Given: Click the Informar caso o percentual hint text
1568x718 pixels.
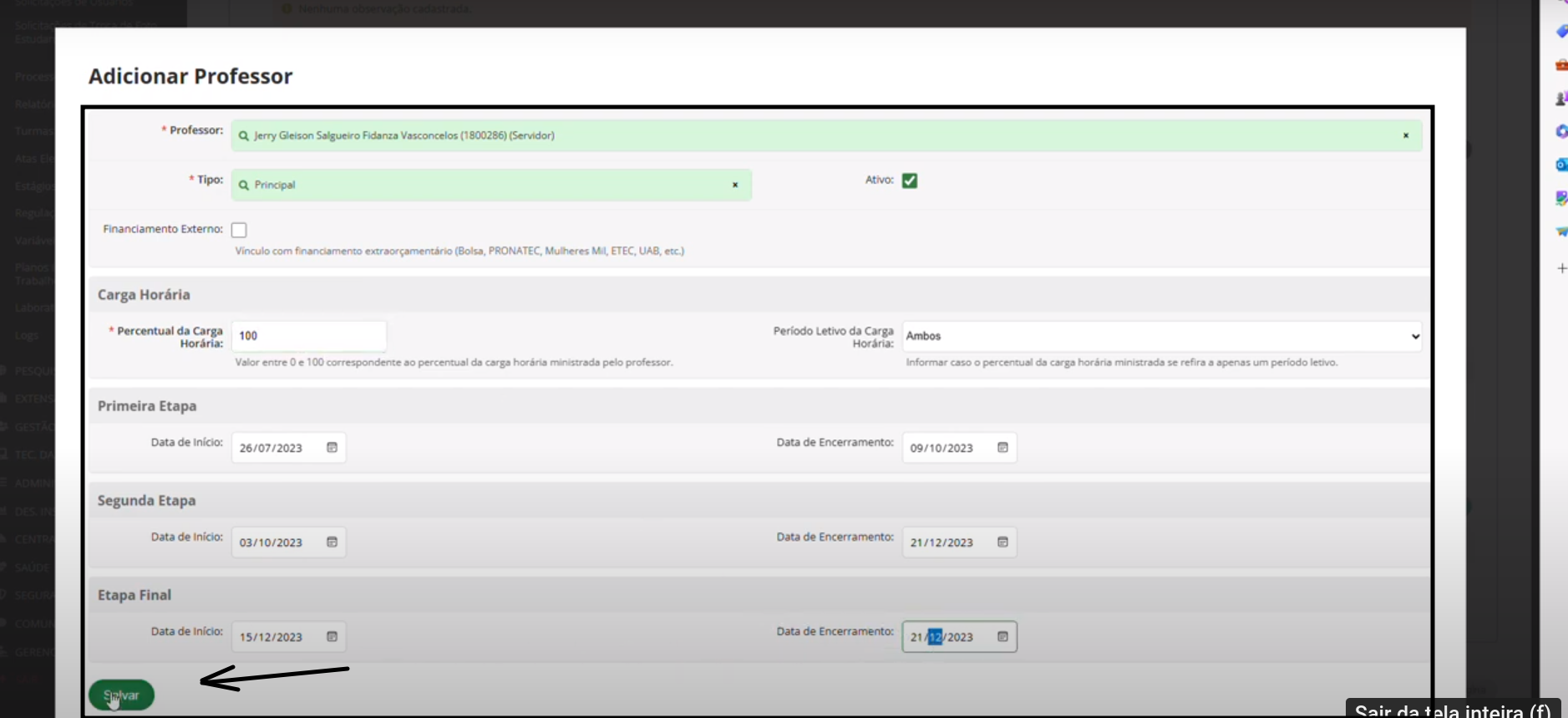Looking at the screenshot, I should pos(1122,363).
